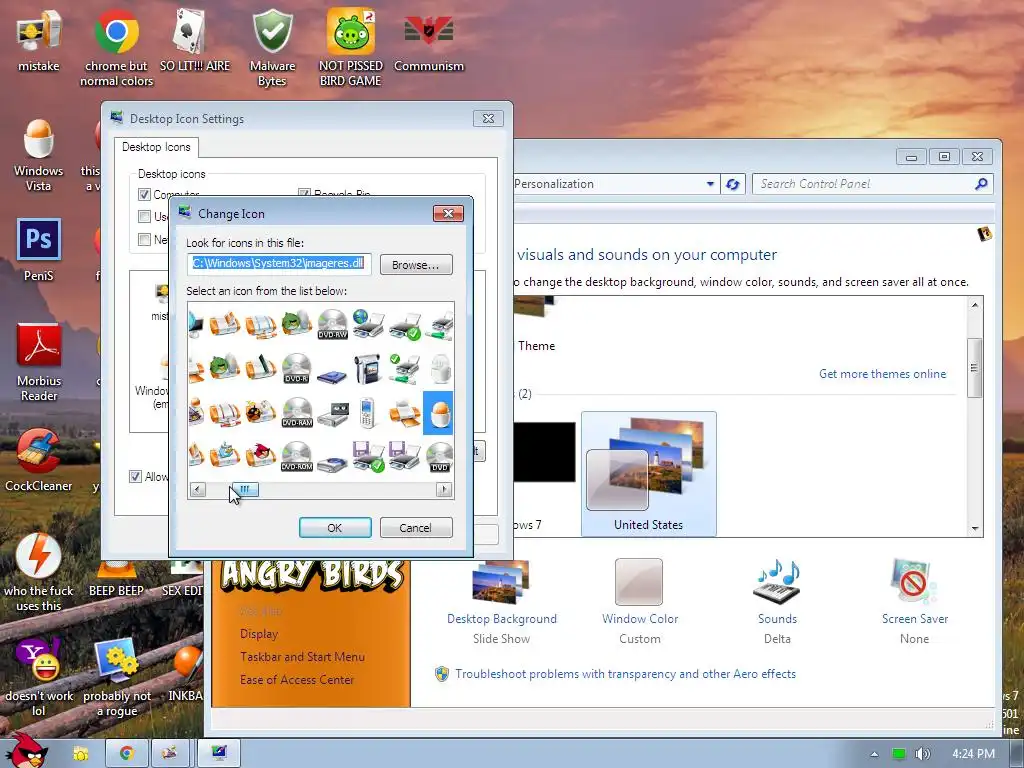
Task: Toggle the Allow themes checkbox
Action: 135,476
